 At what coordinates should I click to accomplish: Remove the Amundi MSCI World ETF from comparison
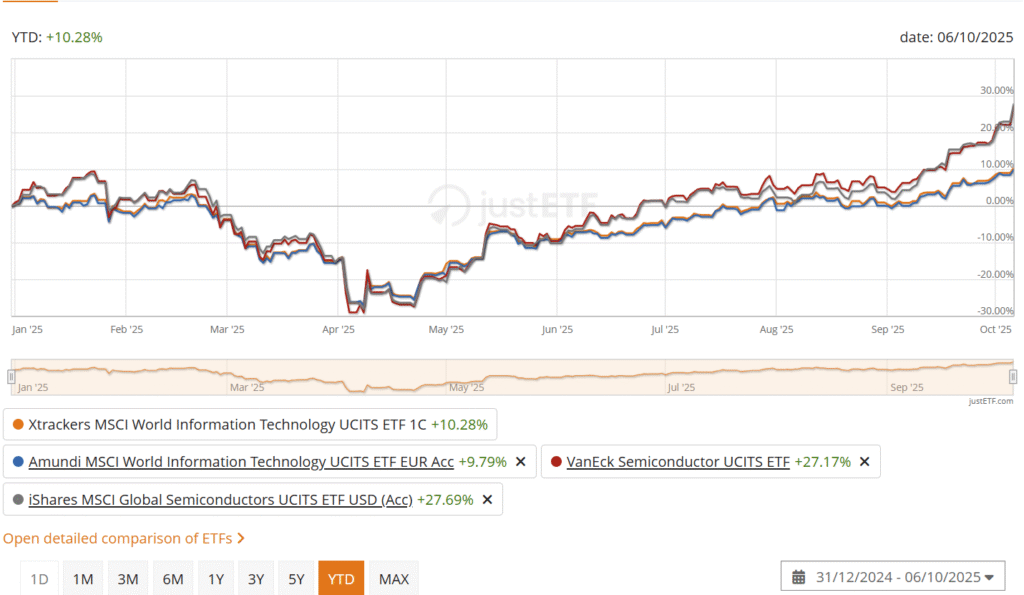pyautogui.click(x=520, y=462)
